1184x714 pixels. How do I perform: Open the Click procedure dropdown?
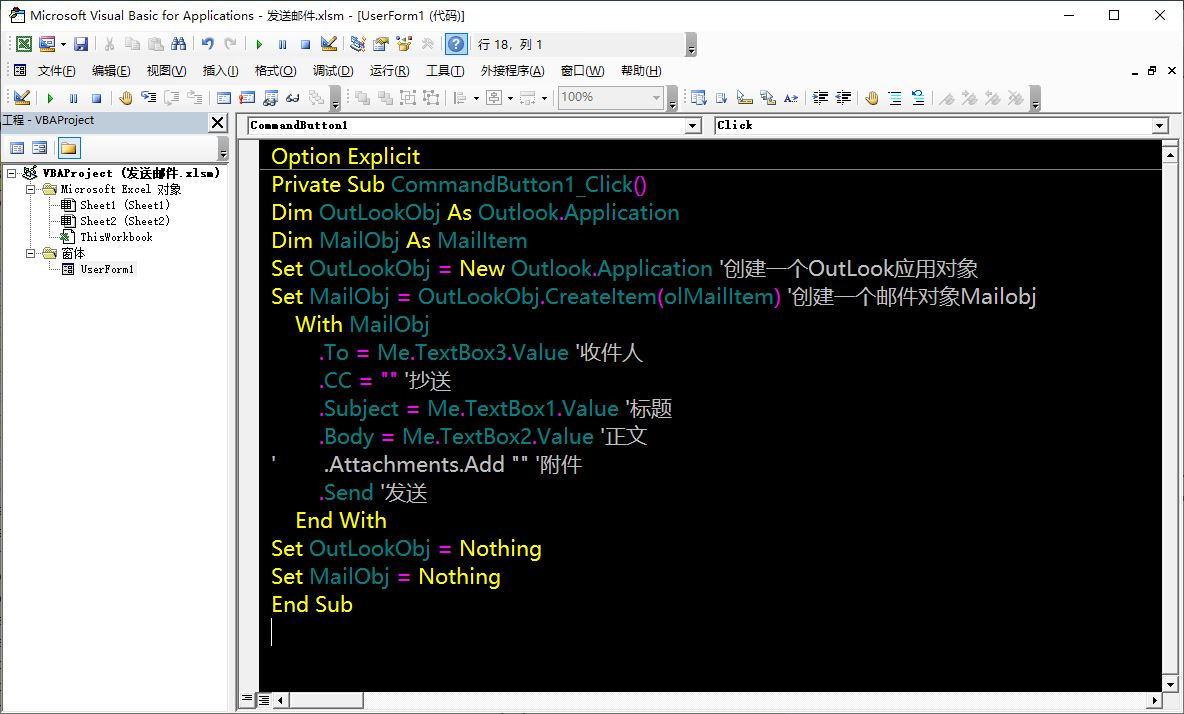(x=1160, y=126)
